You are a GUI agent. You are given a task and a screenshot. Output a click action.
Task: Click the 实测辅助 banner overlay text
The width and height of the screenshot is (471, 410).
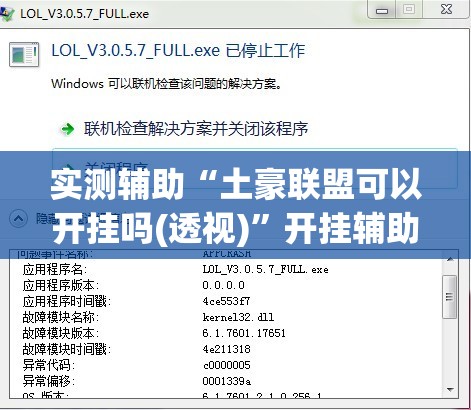[x=236, y=205]
